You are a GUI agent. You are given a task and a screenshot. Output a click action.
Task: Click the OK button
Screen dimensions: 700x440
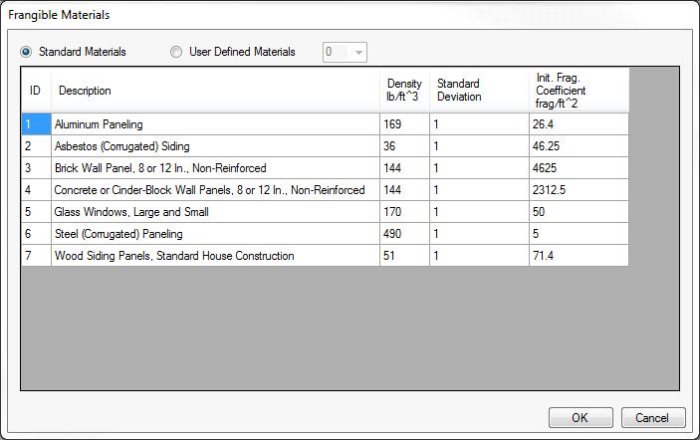(580, 417)
